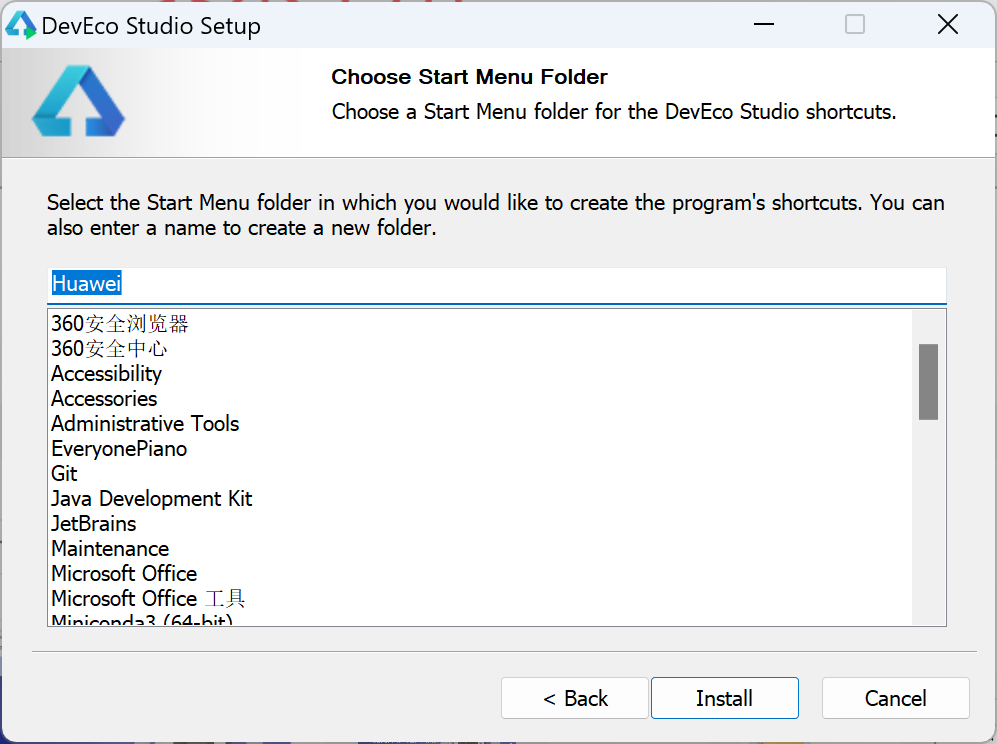997x744 pixels.
Task: Choose the EveryonePiano folder
Action: [x=119, y=449]
